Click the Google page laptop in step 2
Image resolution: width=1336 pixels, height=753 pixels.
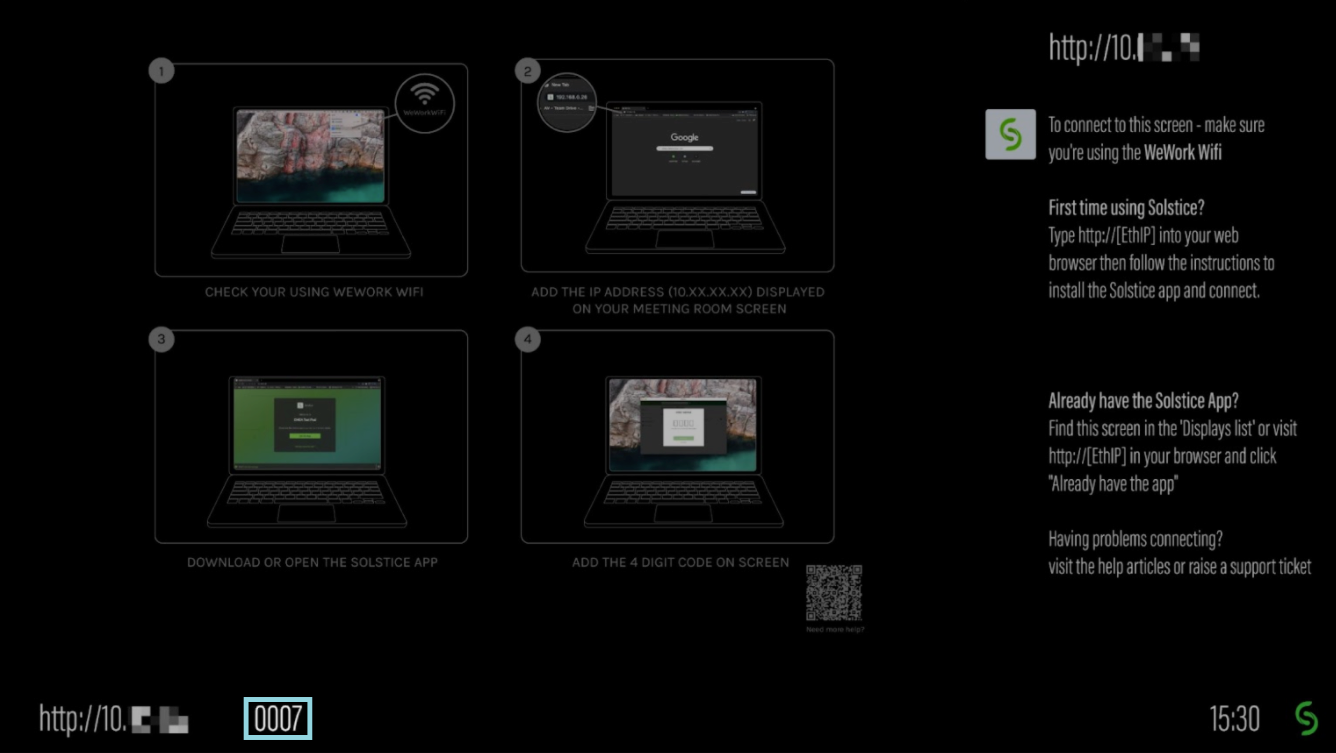(x=685, y=177)
